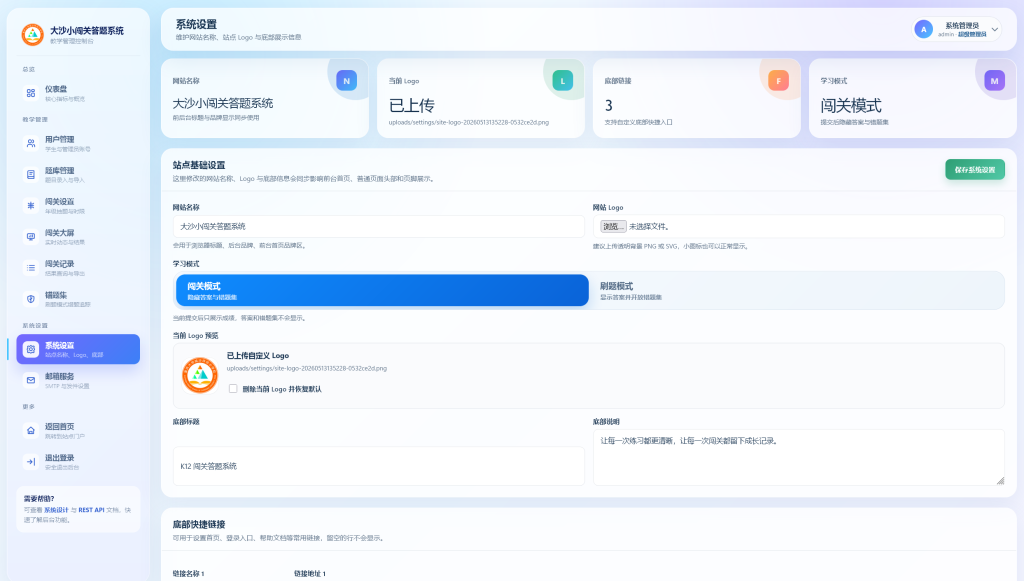The image size is (1024, 581).
Task: Click the orange F badge on 底部链接 card
Action: (778, 81)
